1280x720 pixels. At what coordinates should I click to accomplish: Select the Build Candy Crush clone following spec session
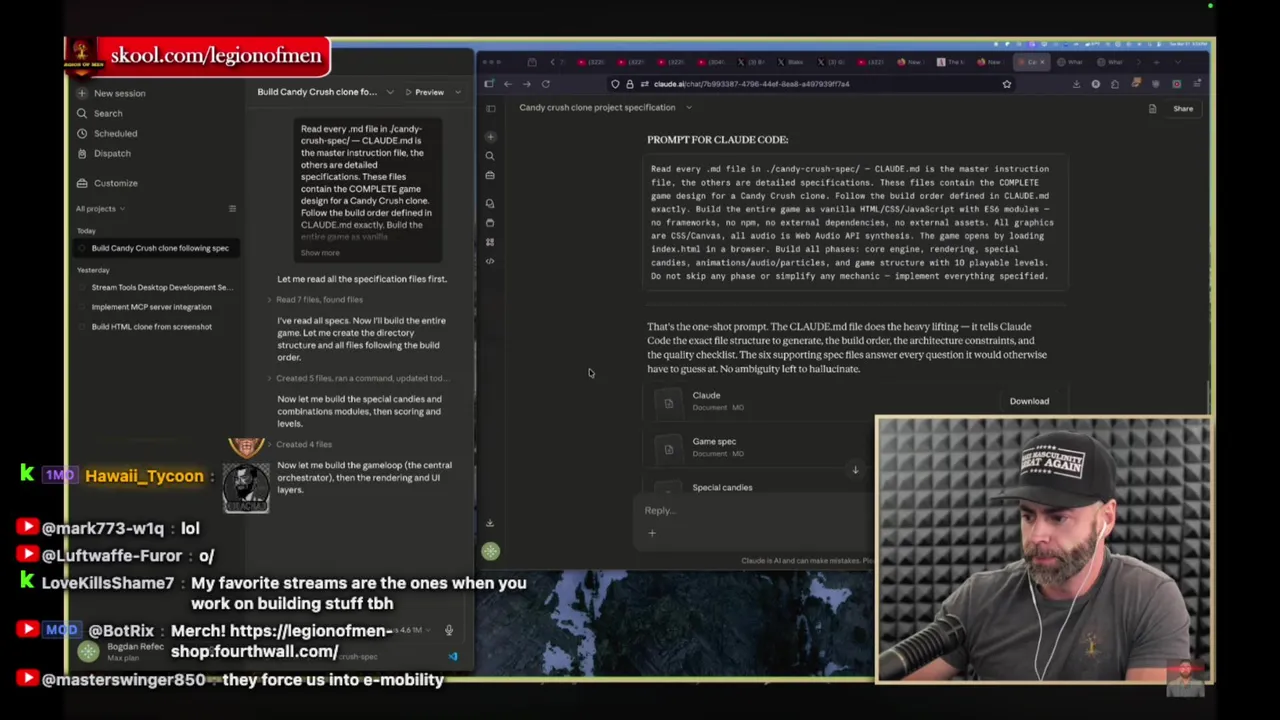pyautogui.click(x=155, y=248)
